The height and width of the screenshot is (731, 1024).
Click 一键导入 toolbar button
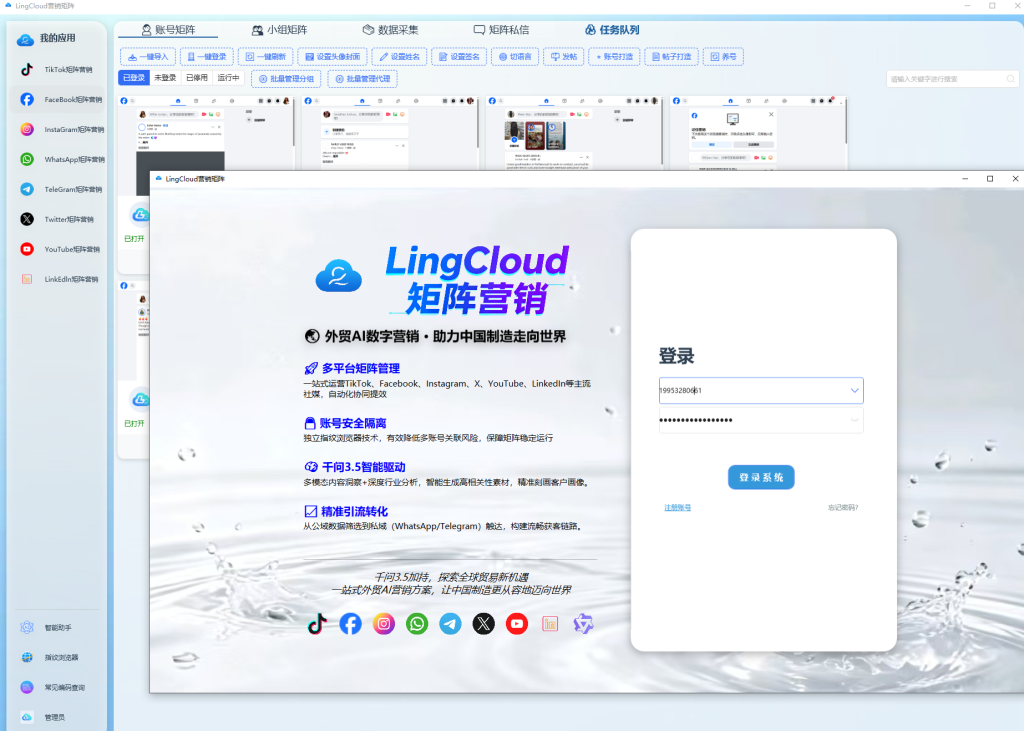(148, 57)
